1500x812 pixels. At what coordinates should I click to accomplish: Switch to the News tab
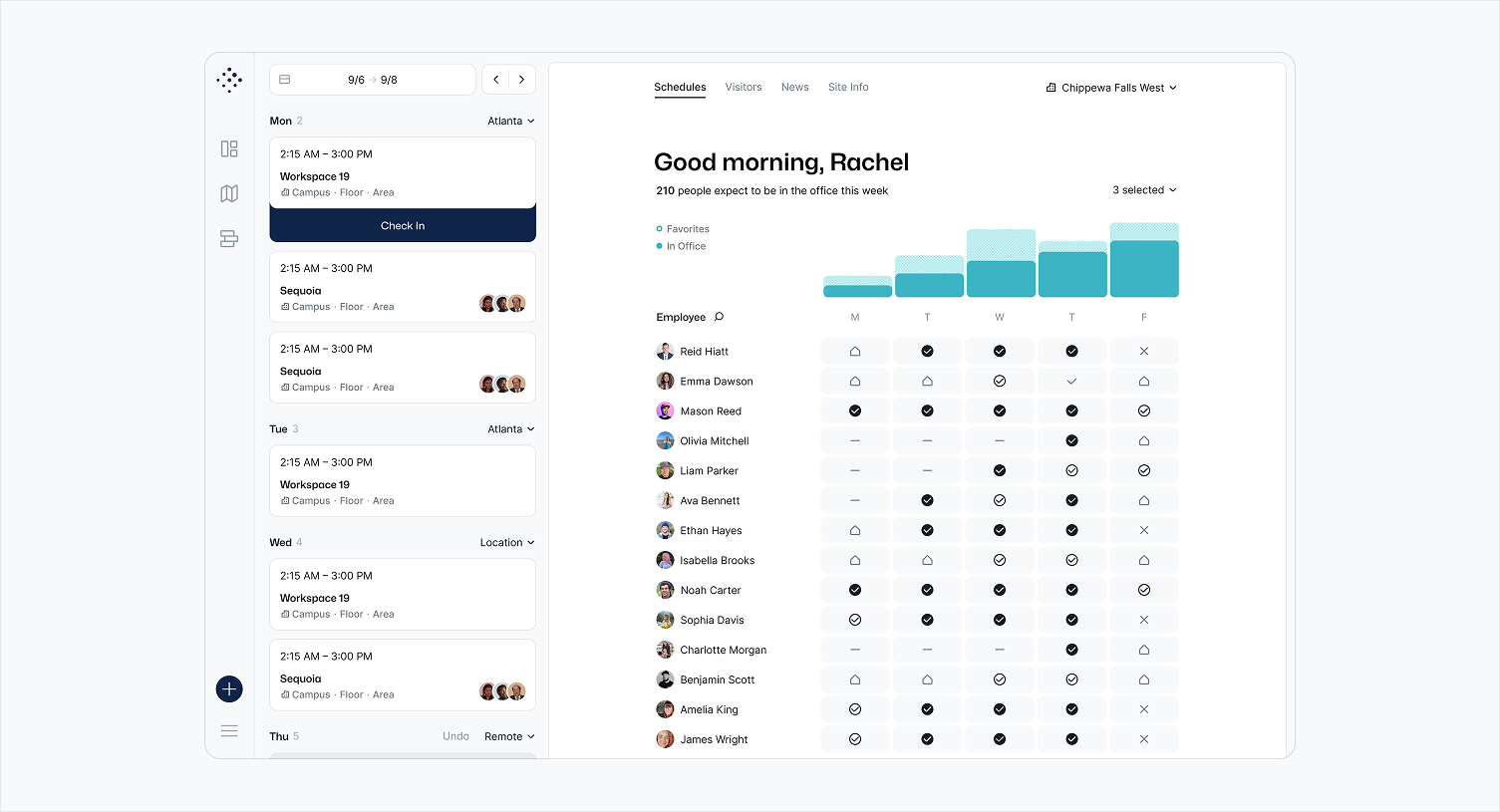tap(795, 88)
